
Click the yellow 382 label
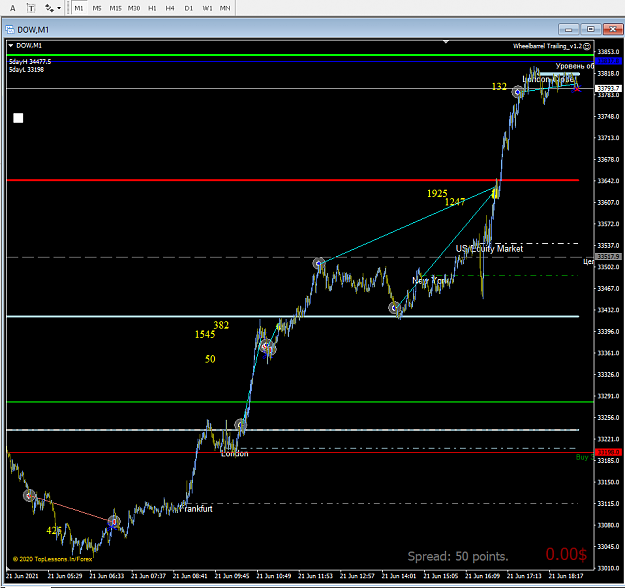[221, 325]
